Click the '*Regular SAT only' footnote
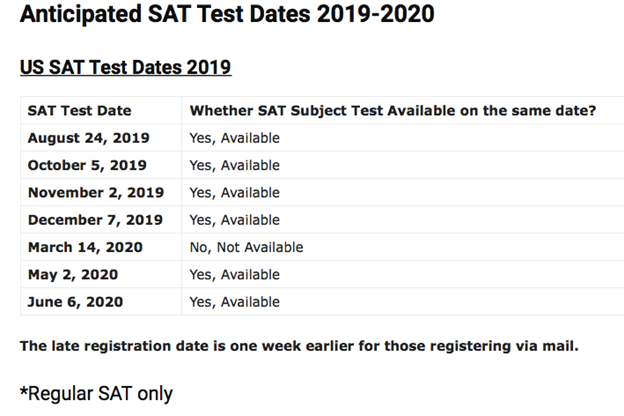Screen dimensions: 624x416 coord(96,394)
